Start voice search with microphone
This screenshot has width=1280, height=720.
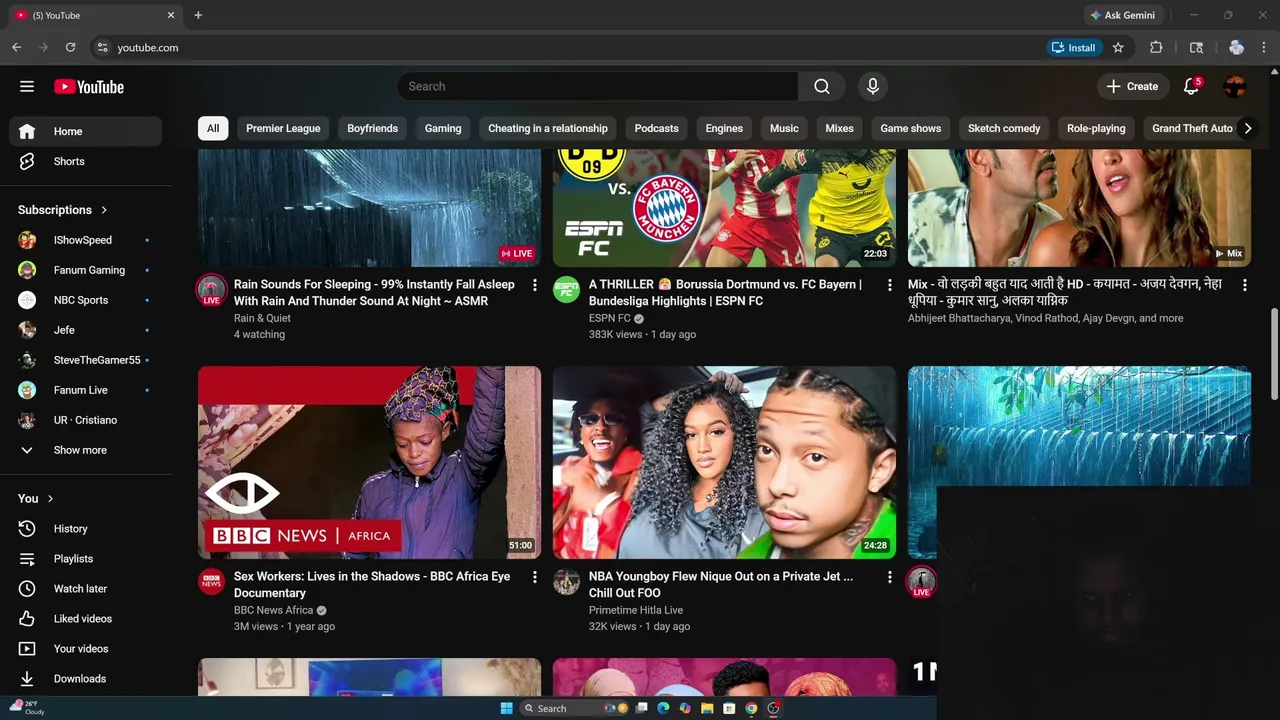coord(873,86)
